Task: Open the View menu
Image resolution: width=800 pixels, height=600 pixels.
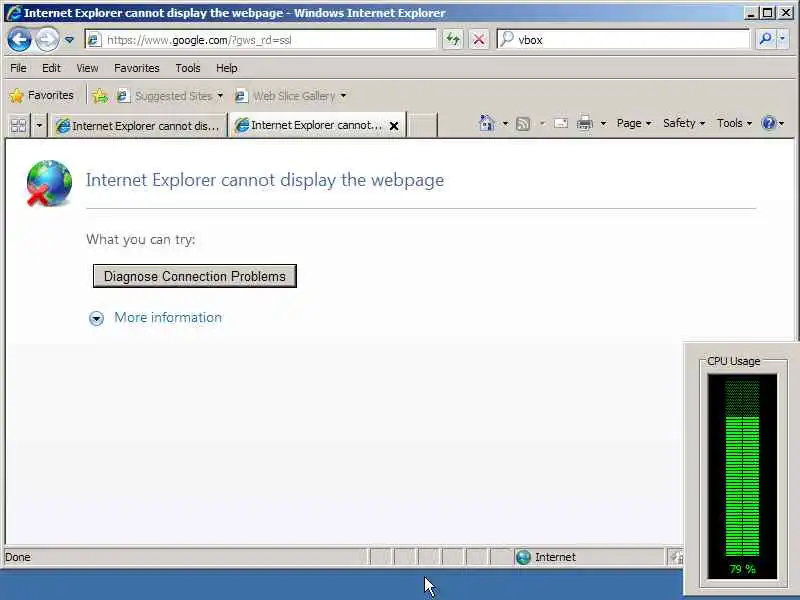Action: click(x=87, y=68)
